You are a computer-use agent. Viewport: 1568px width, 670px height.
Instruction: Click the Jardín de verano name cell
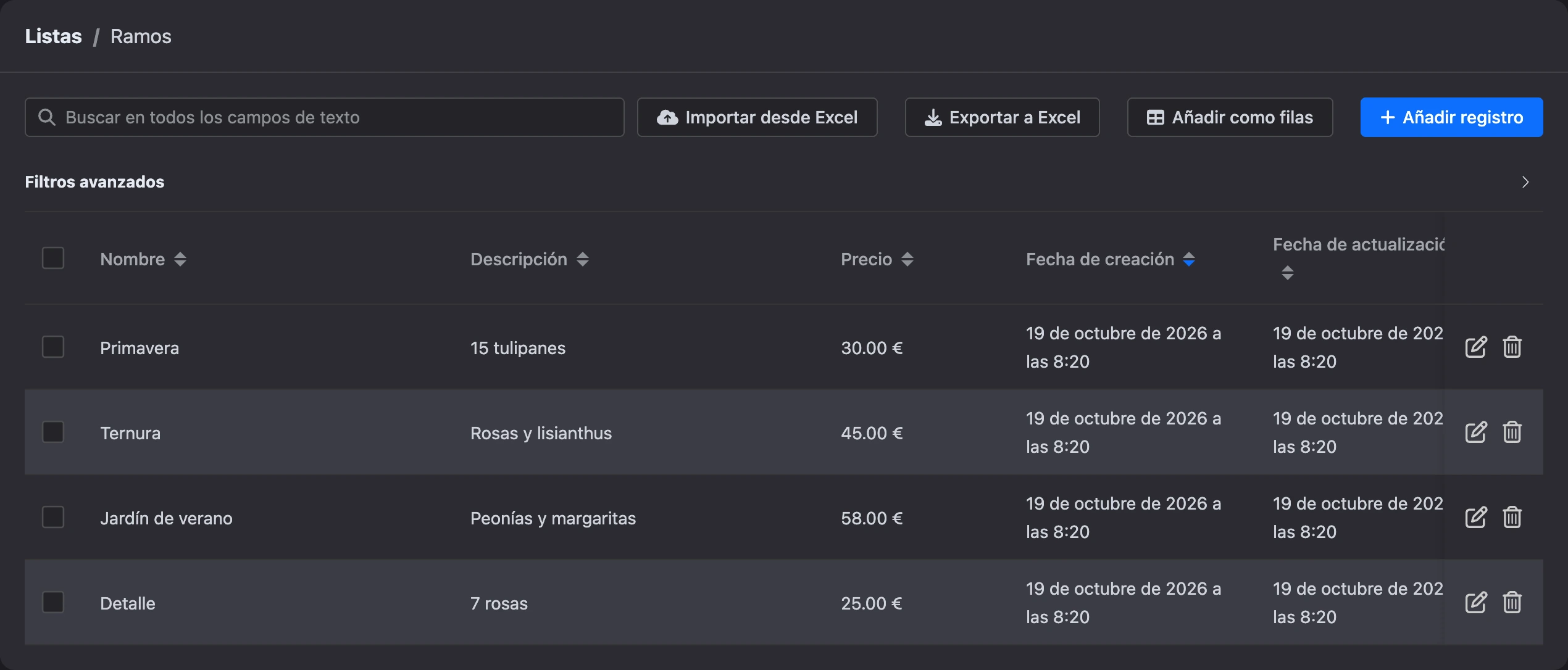coord(166,518)
